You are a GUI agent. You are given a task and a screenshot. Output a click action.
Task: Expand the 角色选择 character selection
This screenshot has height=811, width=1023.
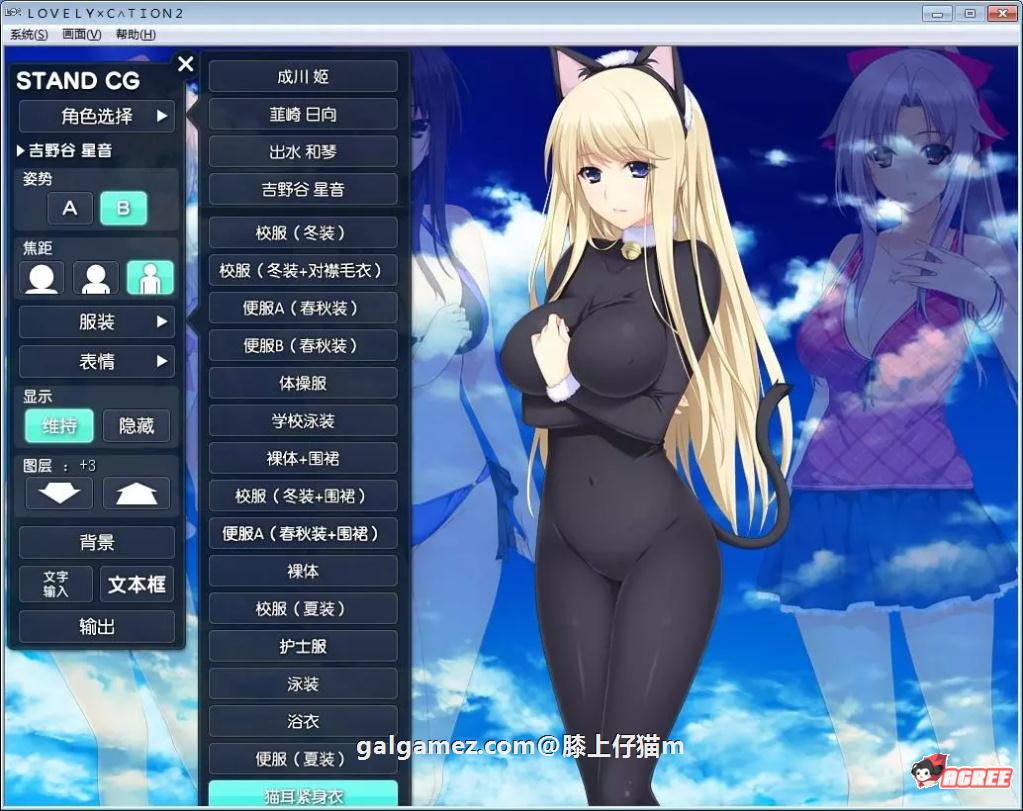click(96, 116)
